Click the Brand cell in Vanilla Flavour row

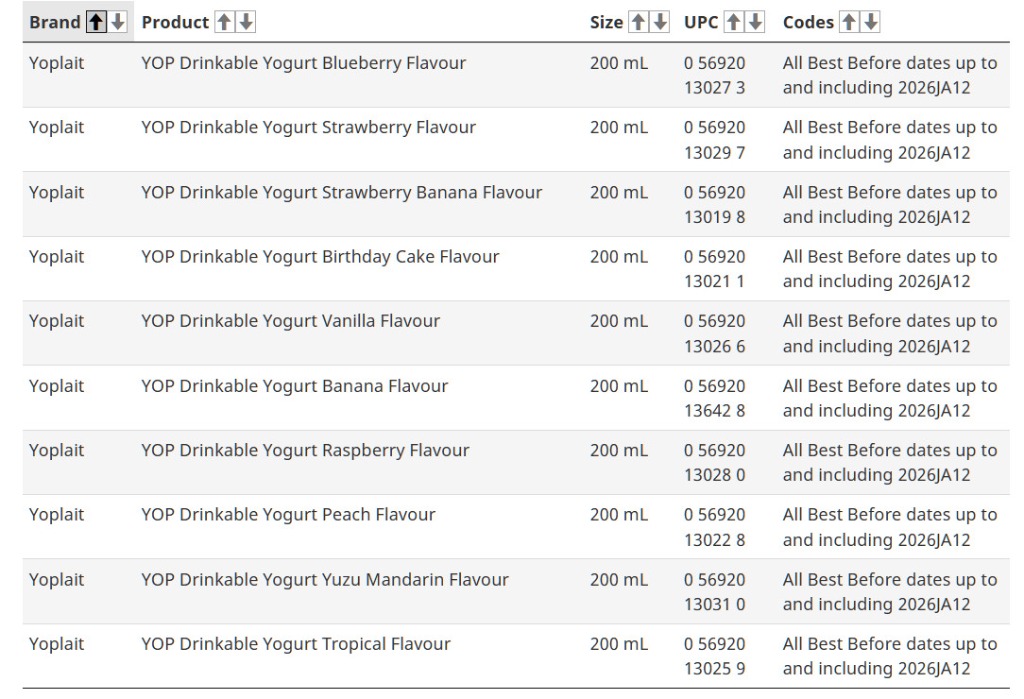(56, 321)
